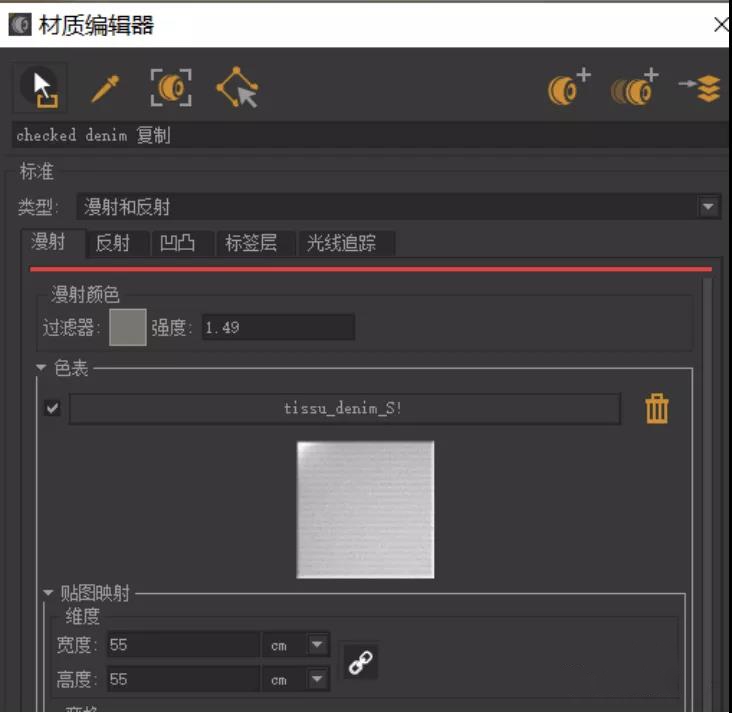
Task: Delete the tissu_denim_S! texture with trash icon
Action: 657,409
